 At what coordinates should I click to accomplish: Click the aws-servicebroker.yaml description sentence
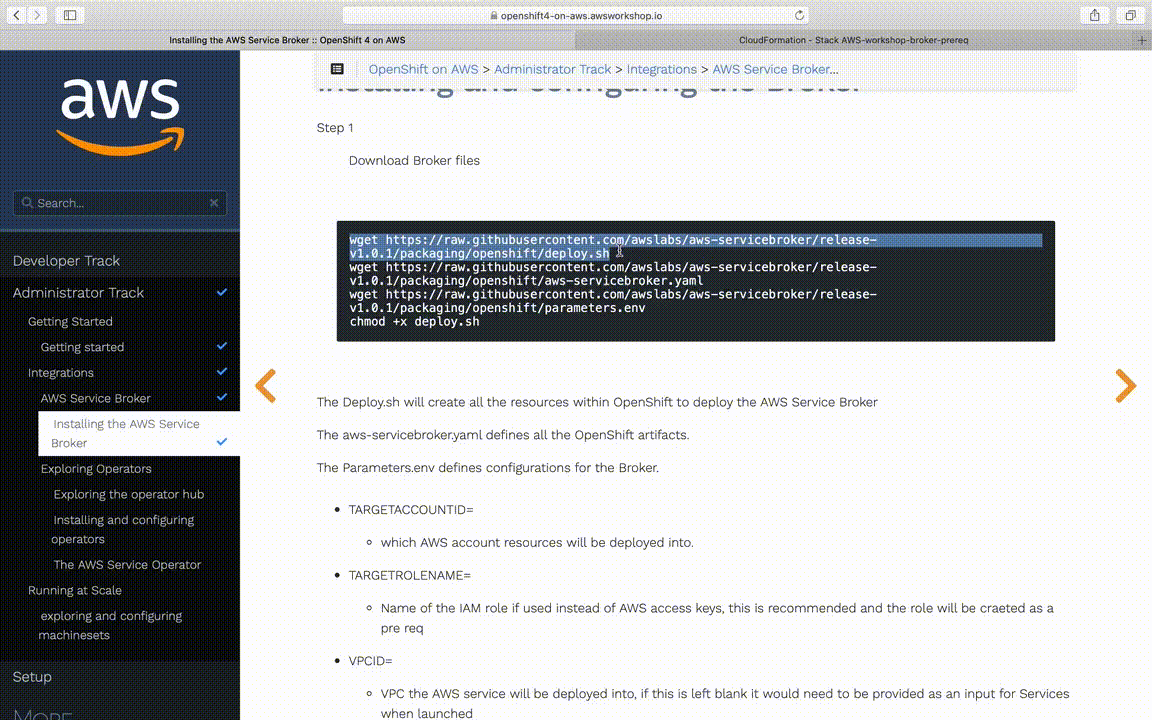tap(503, 435)
